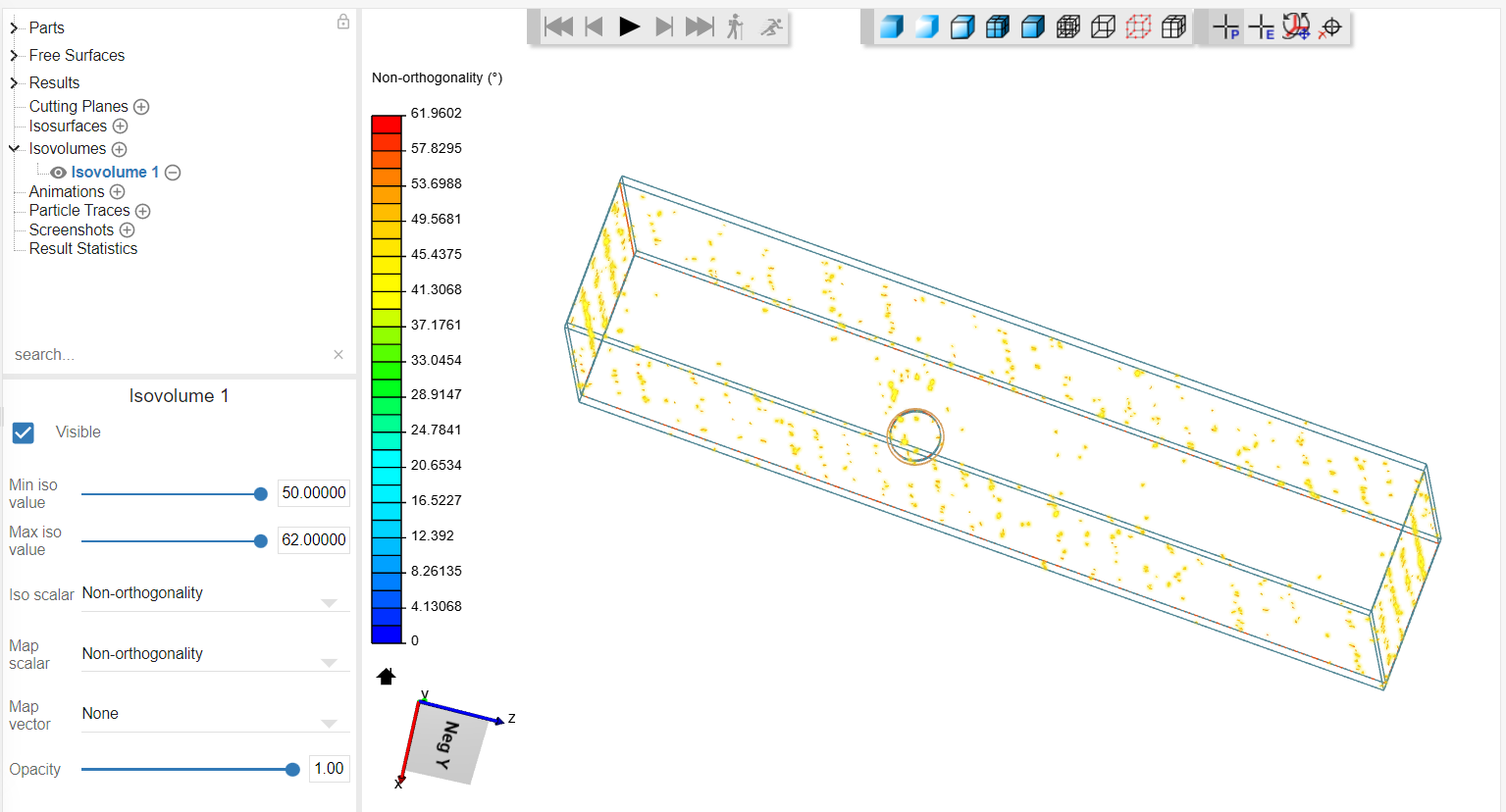Image resolution: width=1506 pixels, height=812 pixels.
Task: Click the rotation center axes tool
Action: coord(1296,26)
